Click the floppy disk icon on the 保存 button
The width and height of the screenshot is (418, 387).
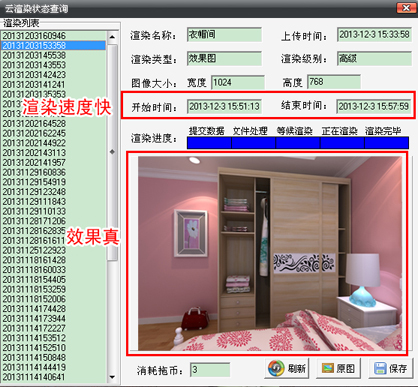(380, 368)
